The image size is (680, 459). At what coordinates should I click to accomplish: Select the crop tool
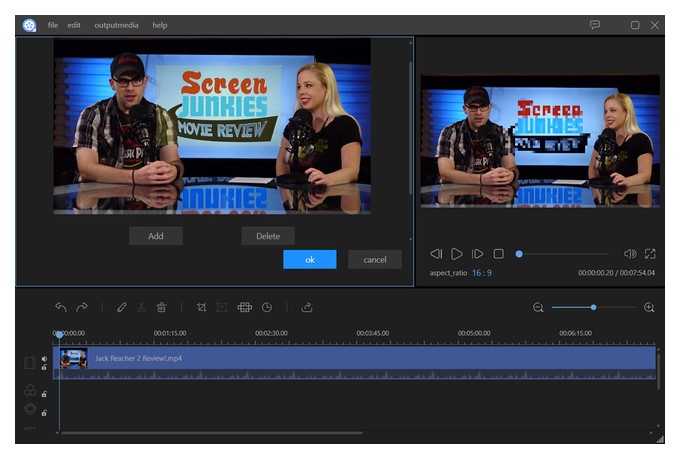[201, 308]
